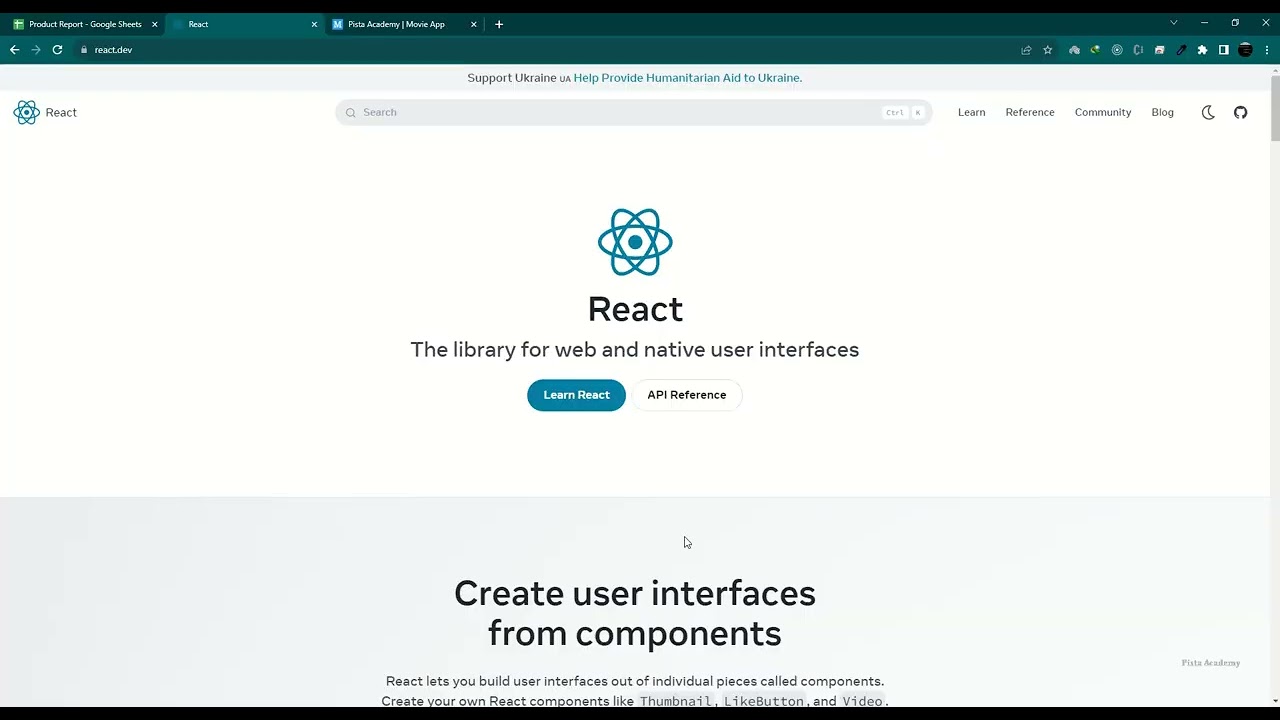Open the Community nav item

tap(1103, 112)
